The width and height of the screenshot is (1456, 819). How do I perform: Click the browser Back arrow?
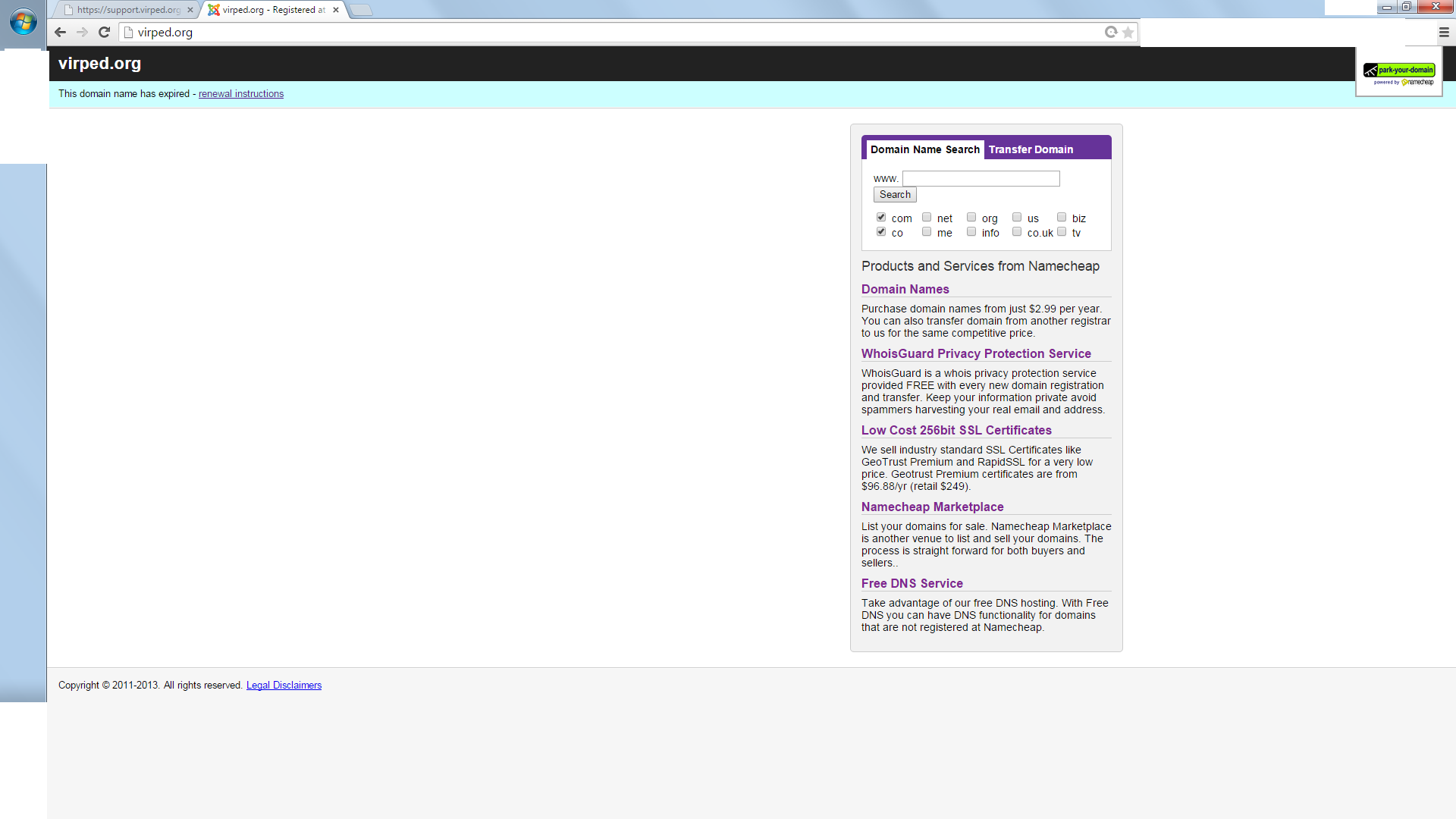60,32
